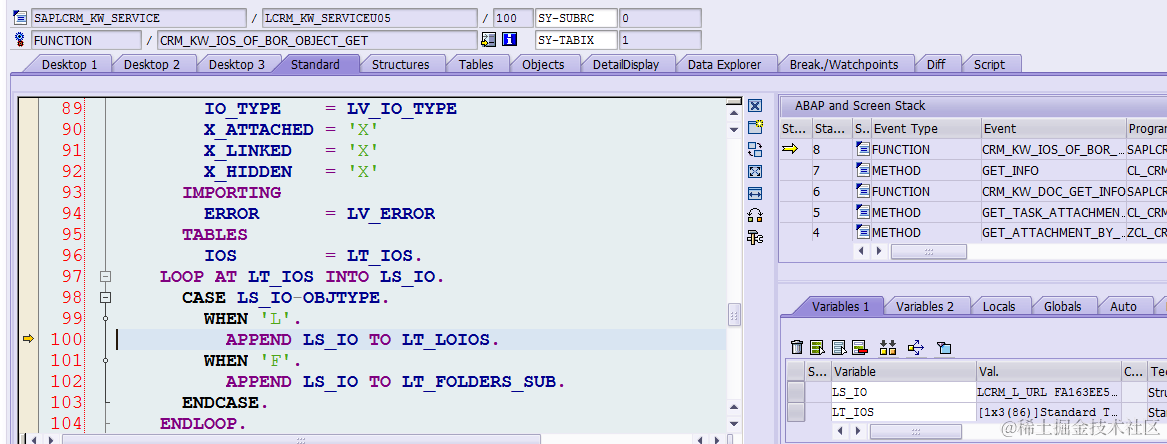The image size is (1167, 444).
Task: Click the green list insert icon
Action: coord(818,347)
